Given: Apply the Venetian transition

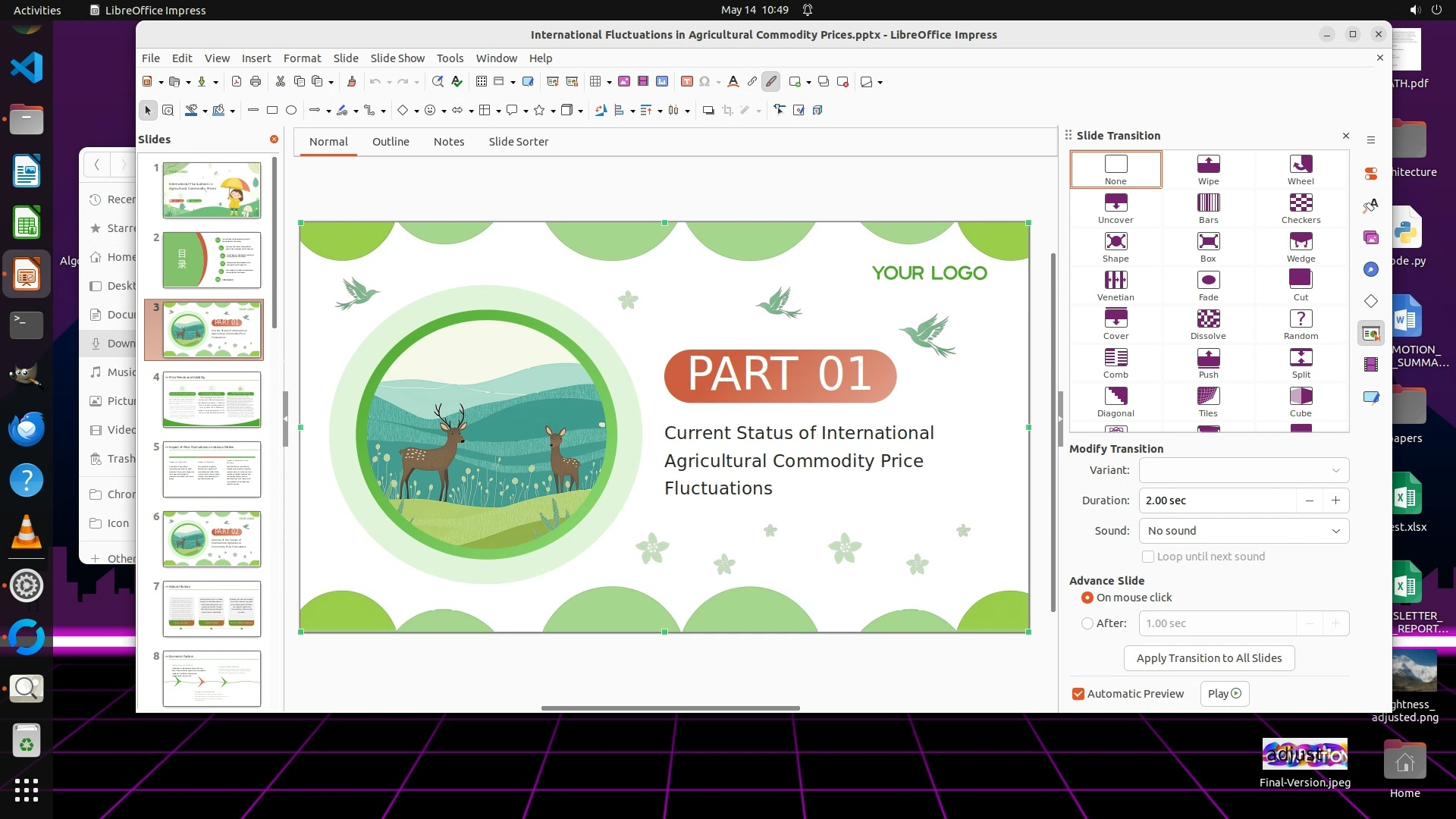Looking at the screenshot, I should [1116, 281].
